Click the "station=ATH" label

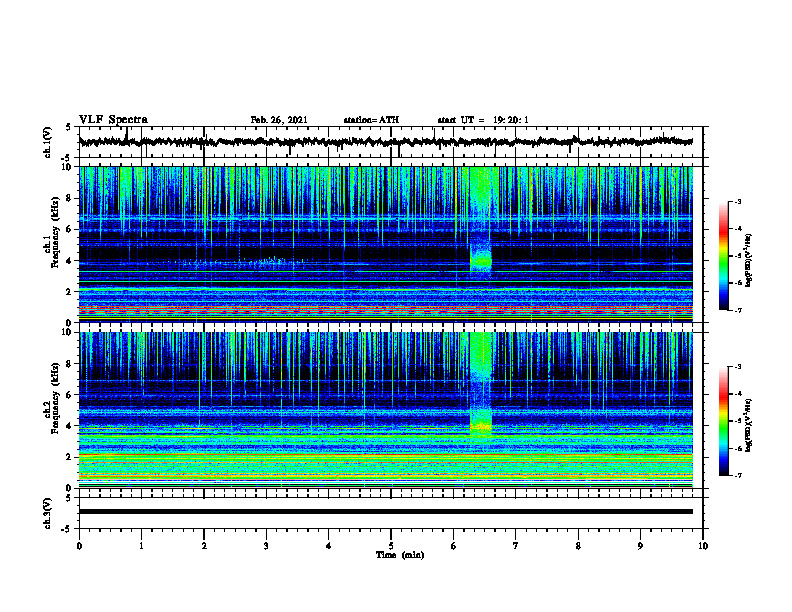371,120
